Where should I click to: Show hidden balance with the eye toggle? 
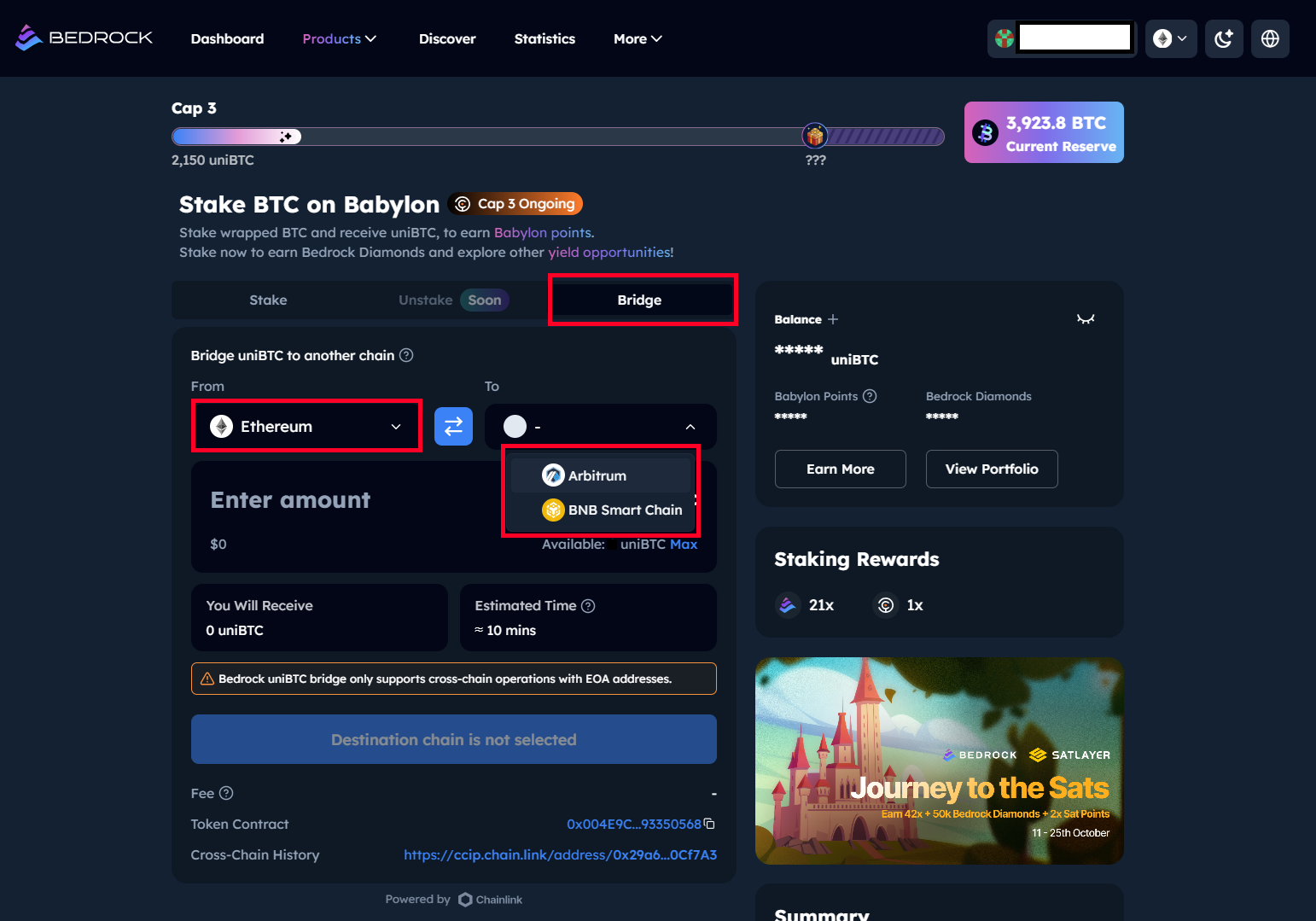click(1086, 318)
